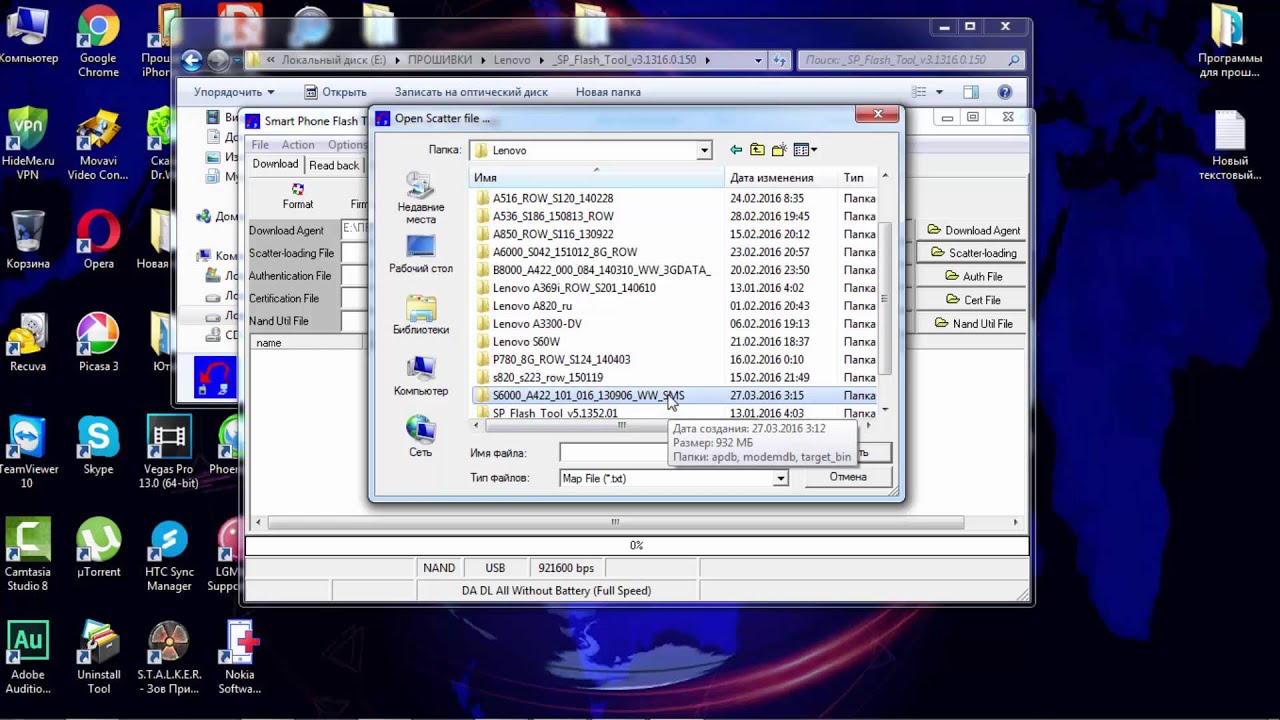Viewport: 1280px width, 720px height.
Task: Select folder Lenovo A3300-DV
Action: (x=537, y=324)
